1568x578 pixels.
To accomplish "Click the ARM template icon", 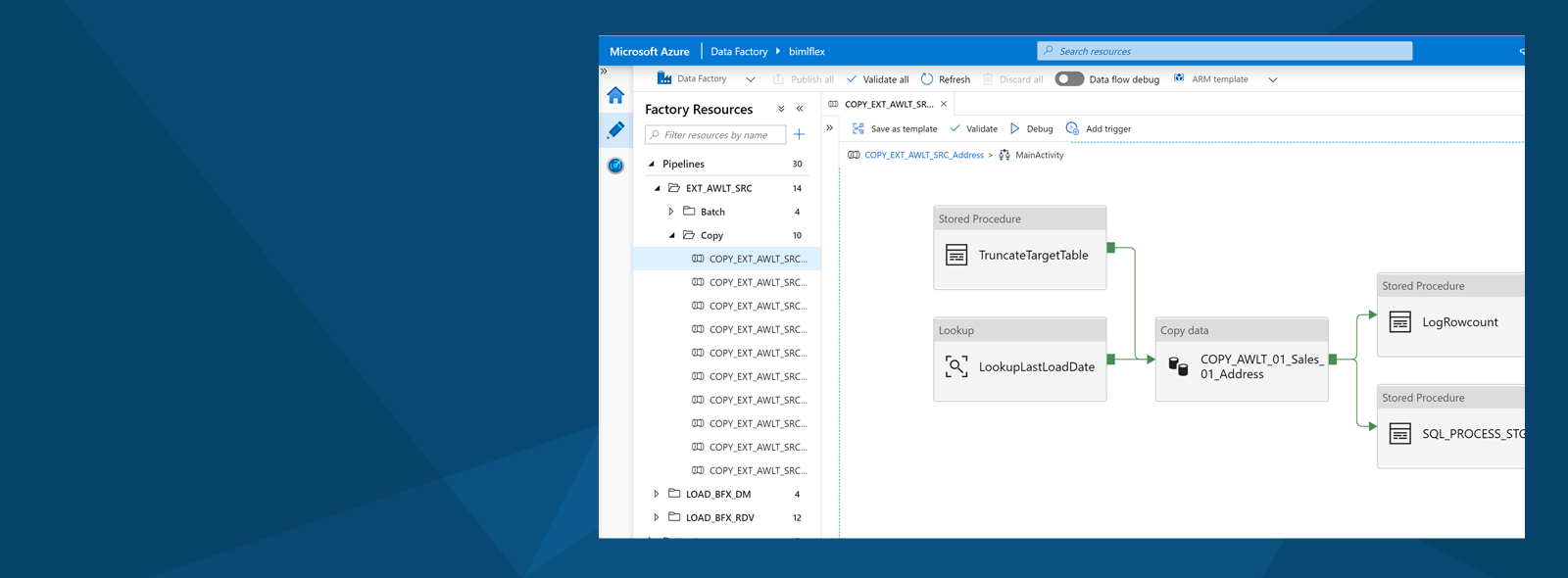I will click(1179, 78).
